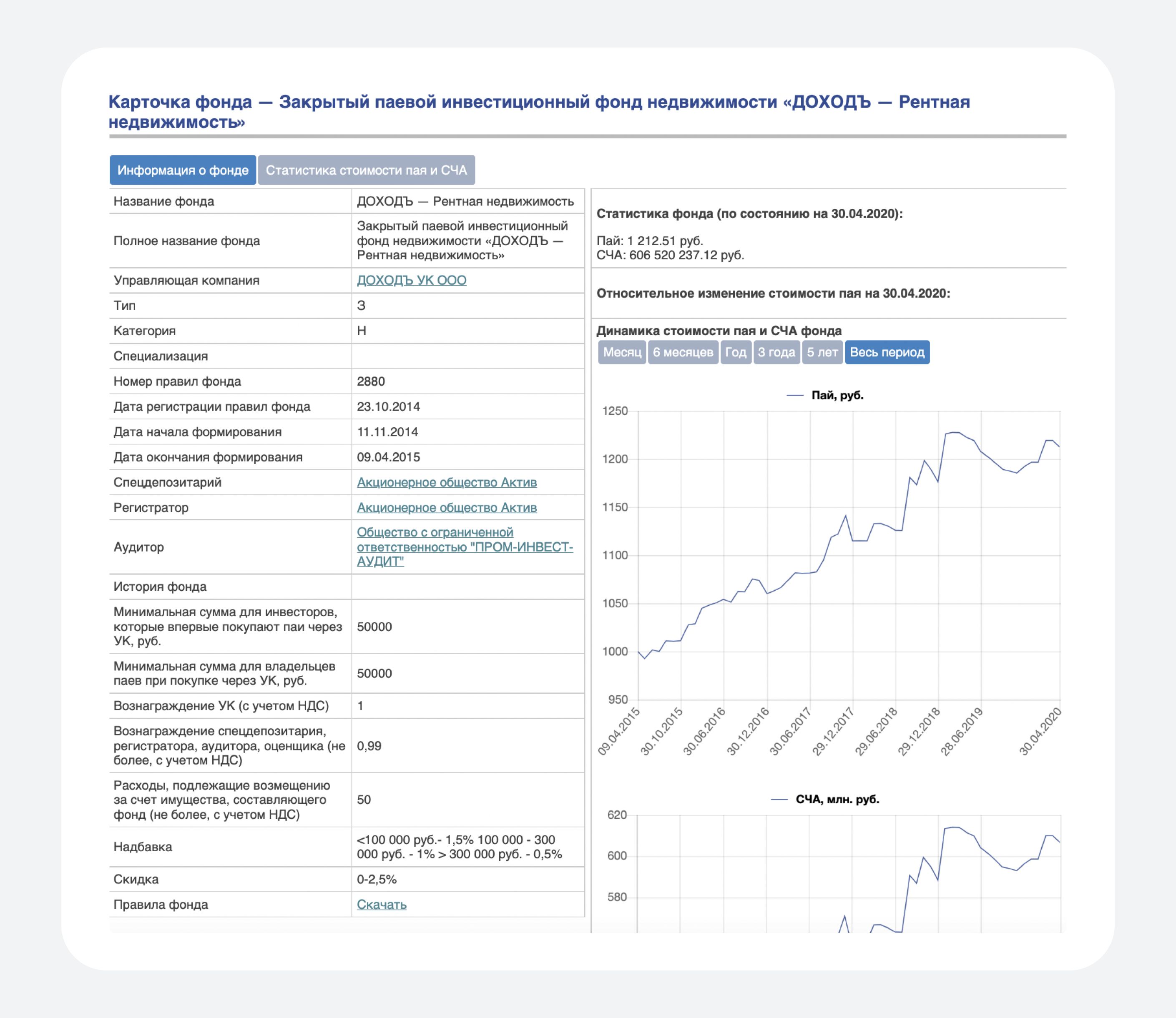1176x1018 pixels.
Task: Click the Управляющая компания row label
Action: point(186,280)
